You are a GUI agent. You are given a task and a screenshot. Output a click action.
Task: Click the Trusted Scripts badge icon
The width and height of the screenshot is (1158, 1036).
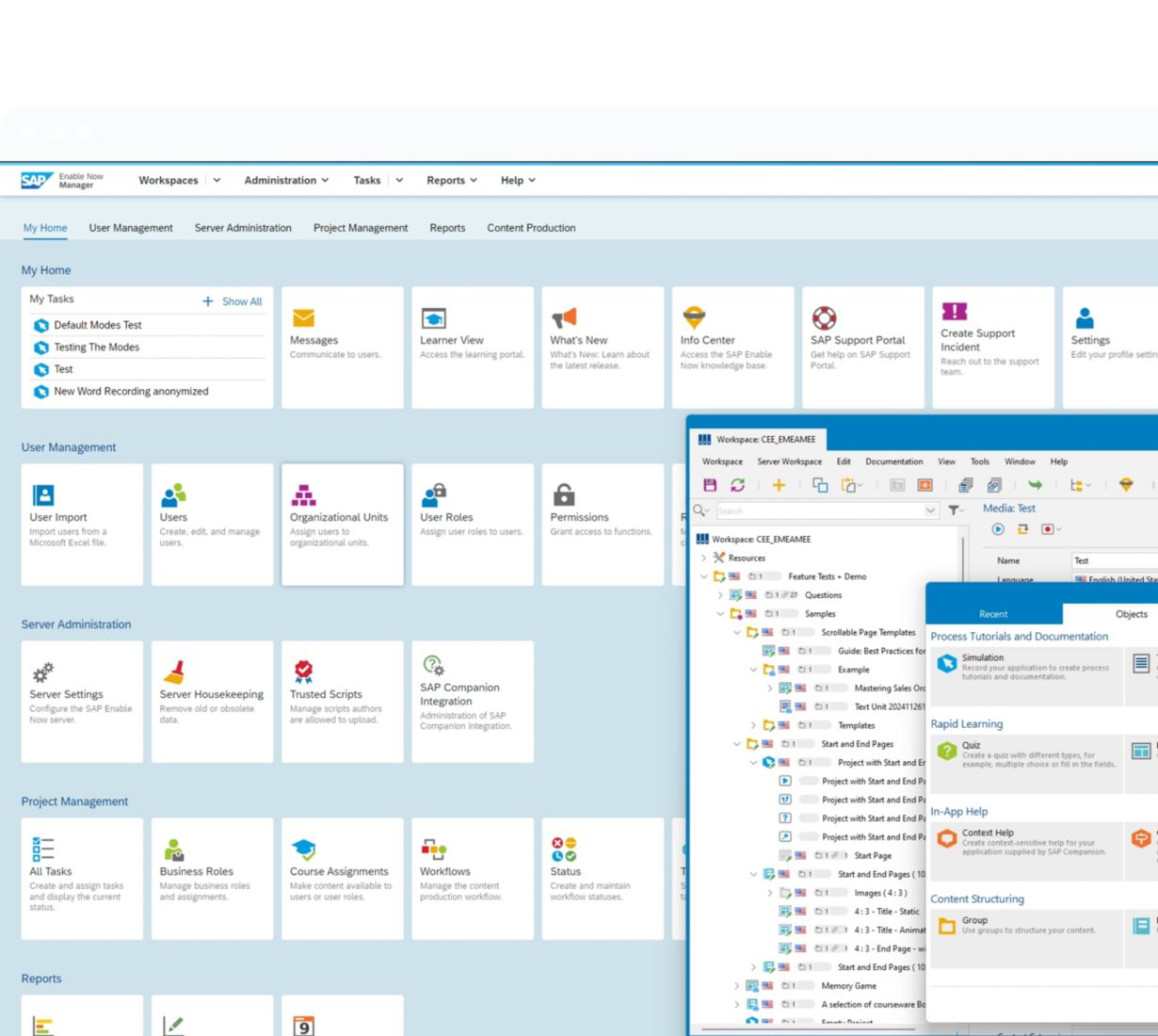coord(303,672)
